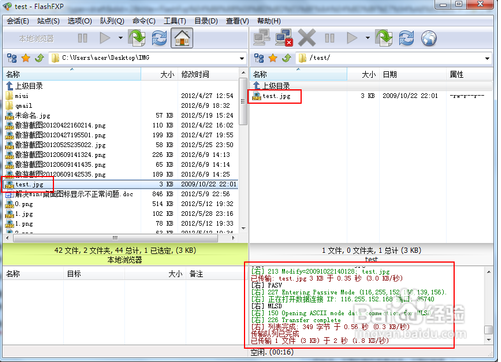Image resolution: width=501 pixels, height=362 pixels.
Task: Go to remote 上级目录 parent directory
Action: [x=271, y=86]
